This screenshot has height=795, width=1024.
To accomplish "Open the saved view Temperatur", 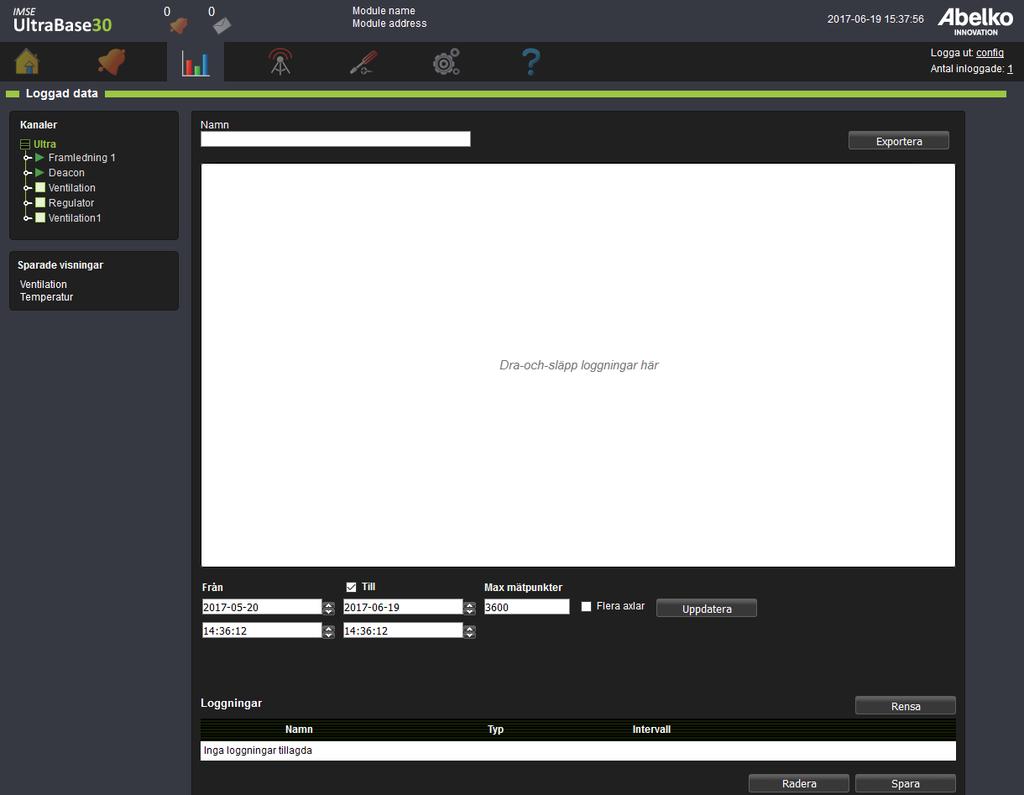I will [x=46, y=297].
